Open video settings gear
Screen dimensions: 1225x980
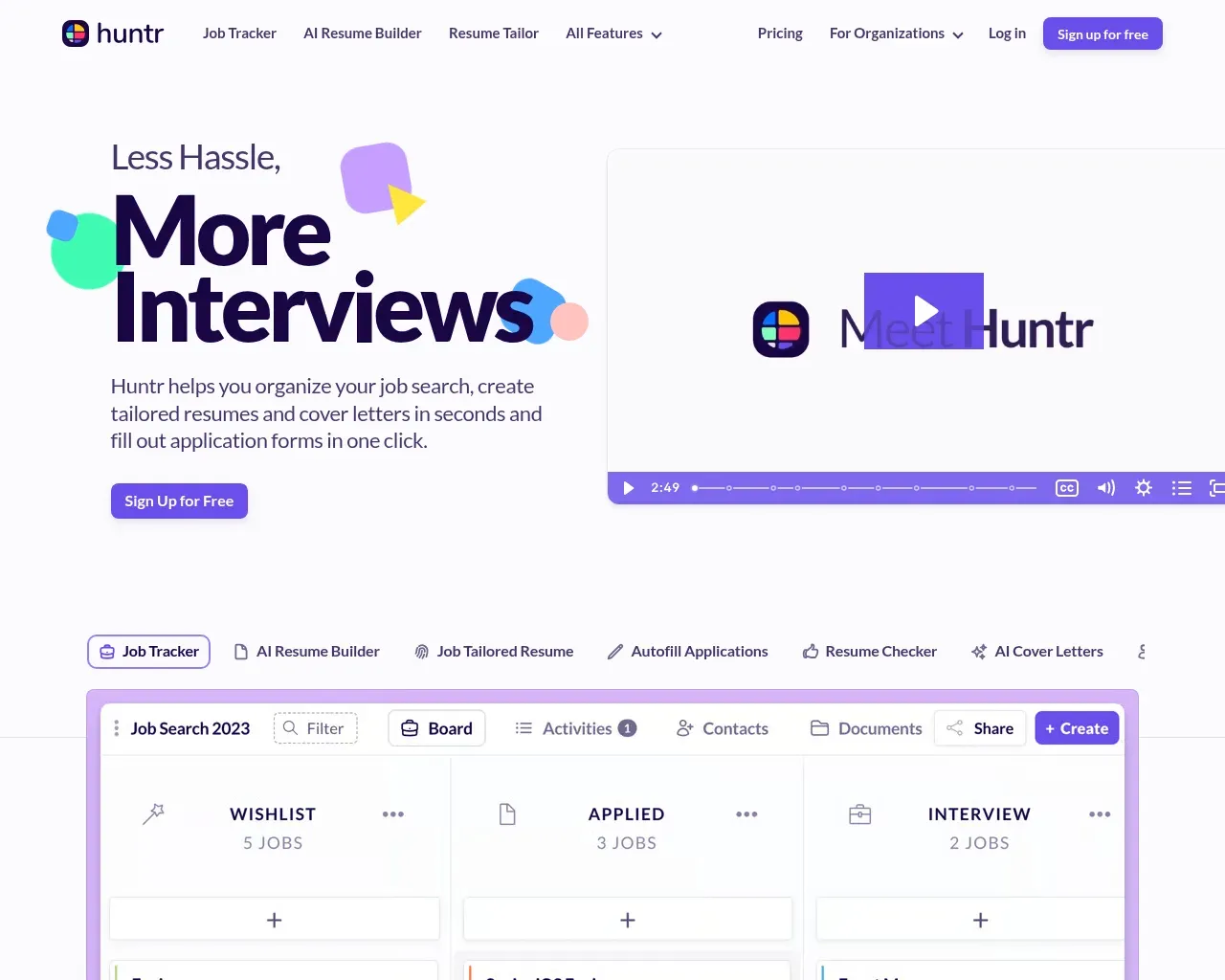pos(1144,488)
